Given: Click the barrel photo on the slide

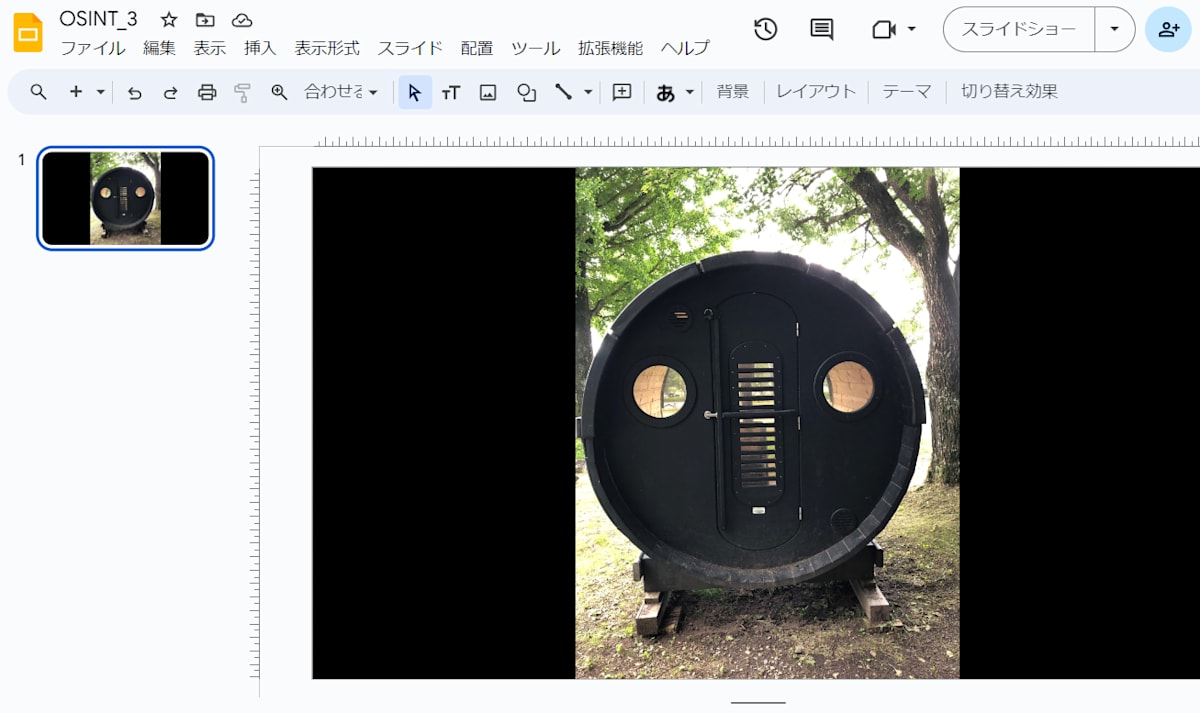Looking at the screenshot, I should [x=767, y=423].
